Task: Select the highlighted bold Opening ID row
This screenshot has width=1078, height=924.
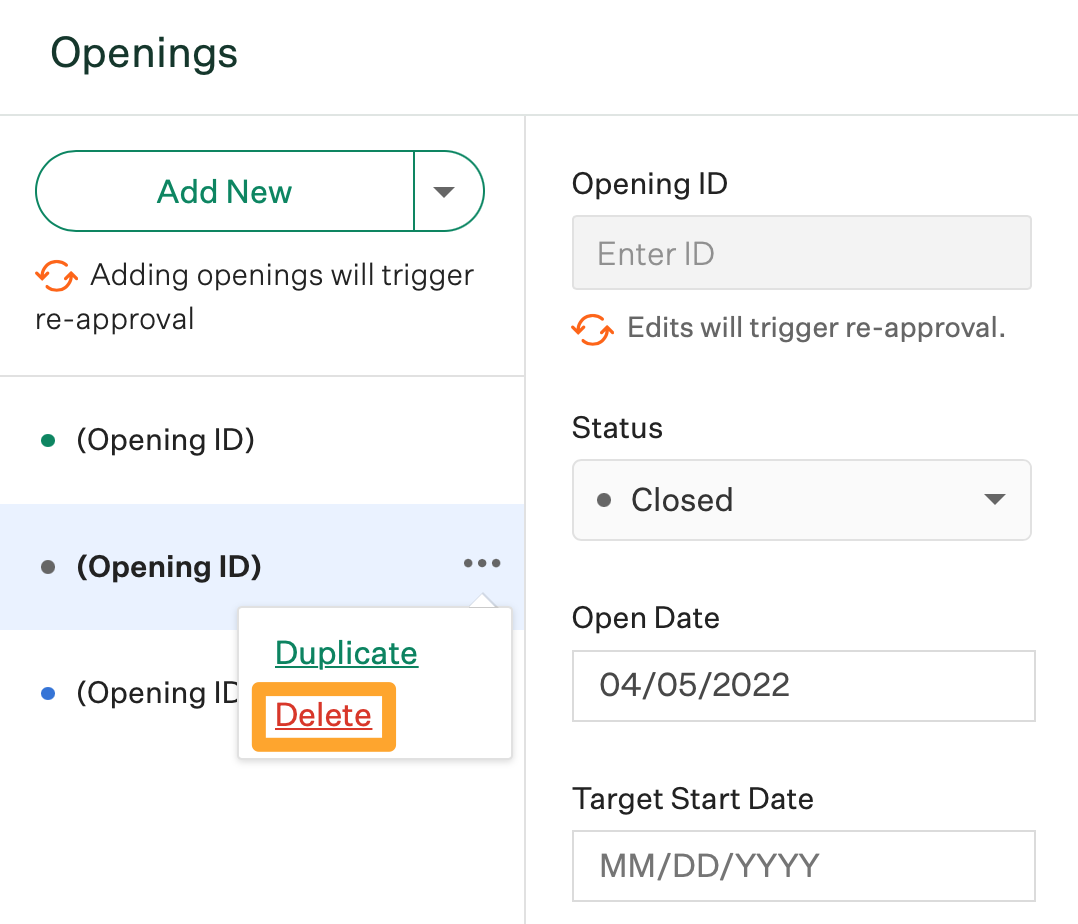Action: [x=169, y=567]
